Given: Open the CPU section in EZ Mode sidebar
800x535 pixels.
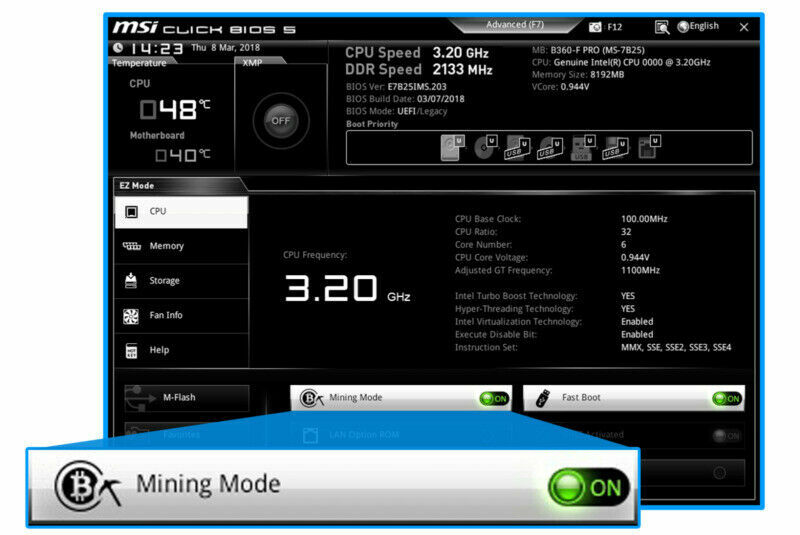Looking at the screenshot, I should point(181,212).
